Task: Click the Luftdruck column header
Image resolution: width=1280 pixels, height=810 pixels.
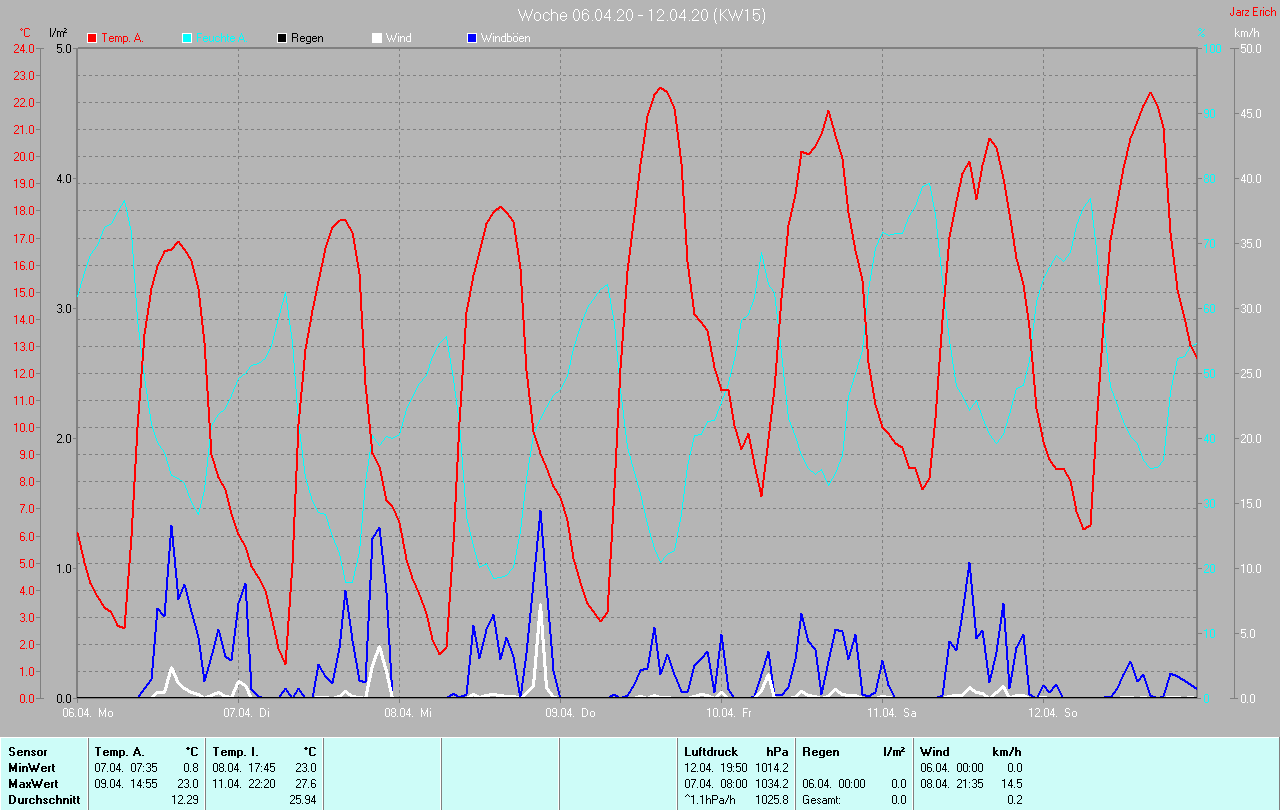Action: coord(709,752)
